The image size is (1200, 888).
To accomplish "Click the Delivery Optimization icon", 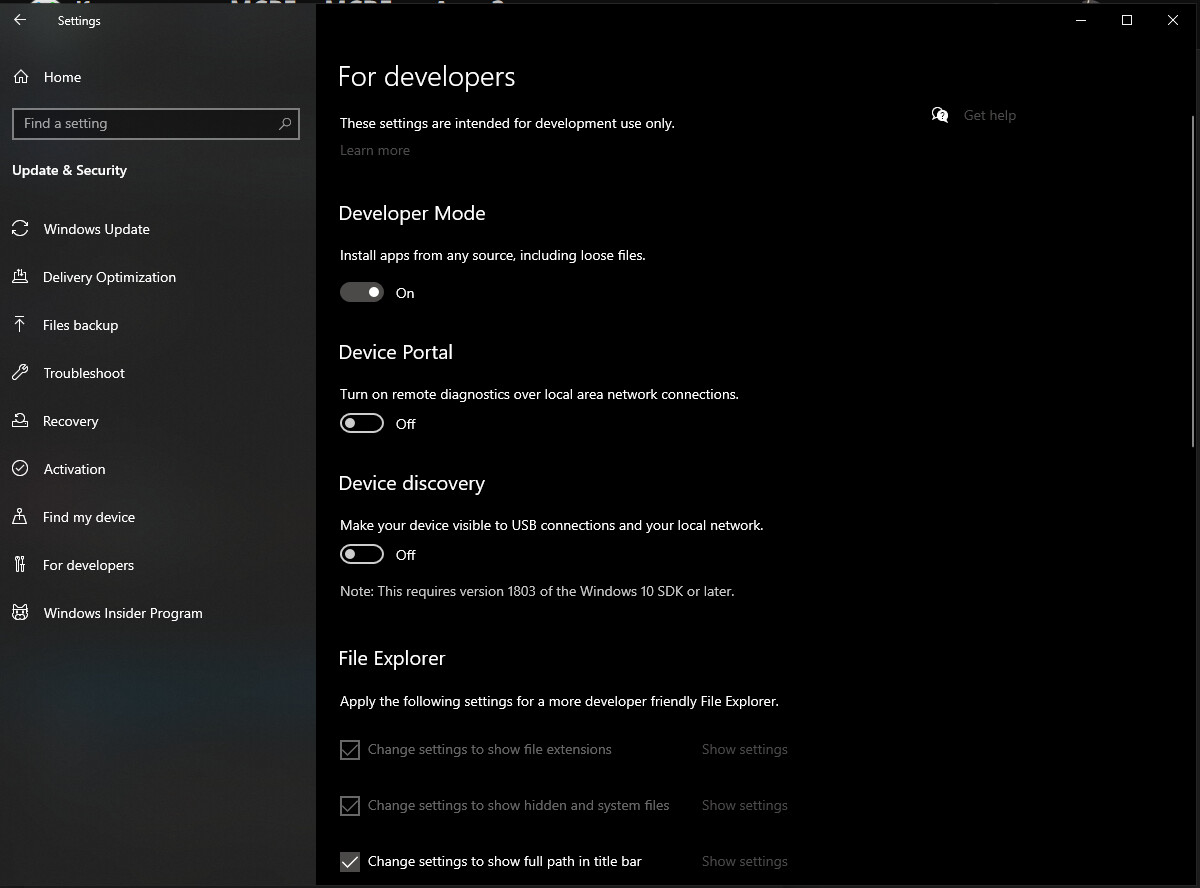I will click(20, 277).
